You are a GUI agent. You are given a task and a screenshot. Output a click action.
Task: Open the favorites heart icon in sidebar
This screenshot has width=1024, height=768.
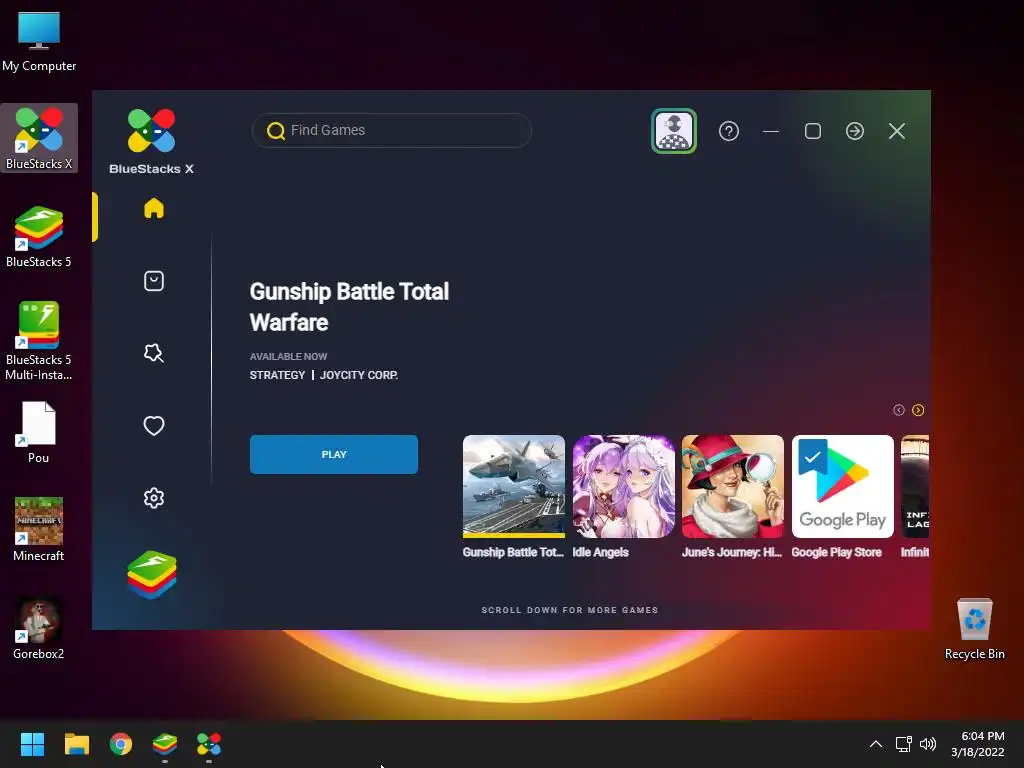pos(153,426)
